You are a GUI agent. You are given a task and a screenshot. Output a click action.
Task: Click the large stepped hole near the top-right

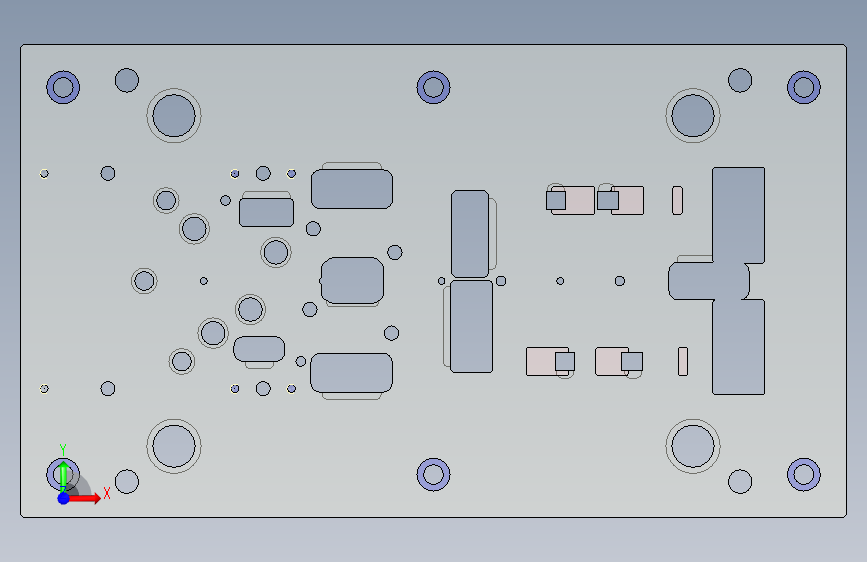point(693,116)
